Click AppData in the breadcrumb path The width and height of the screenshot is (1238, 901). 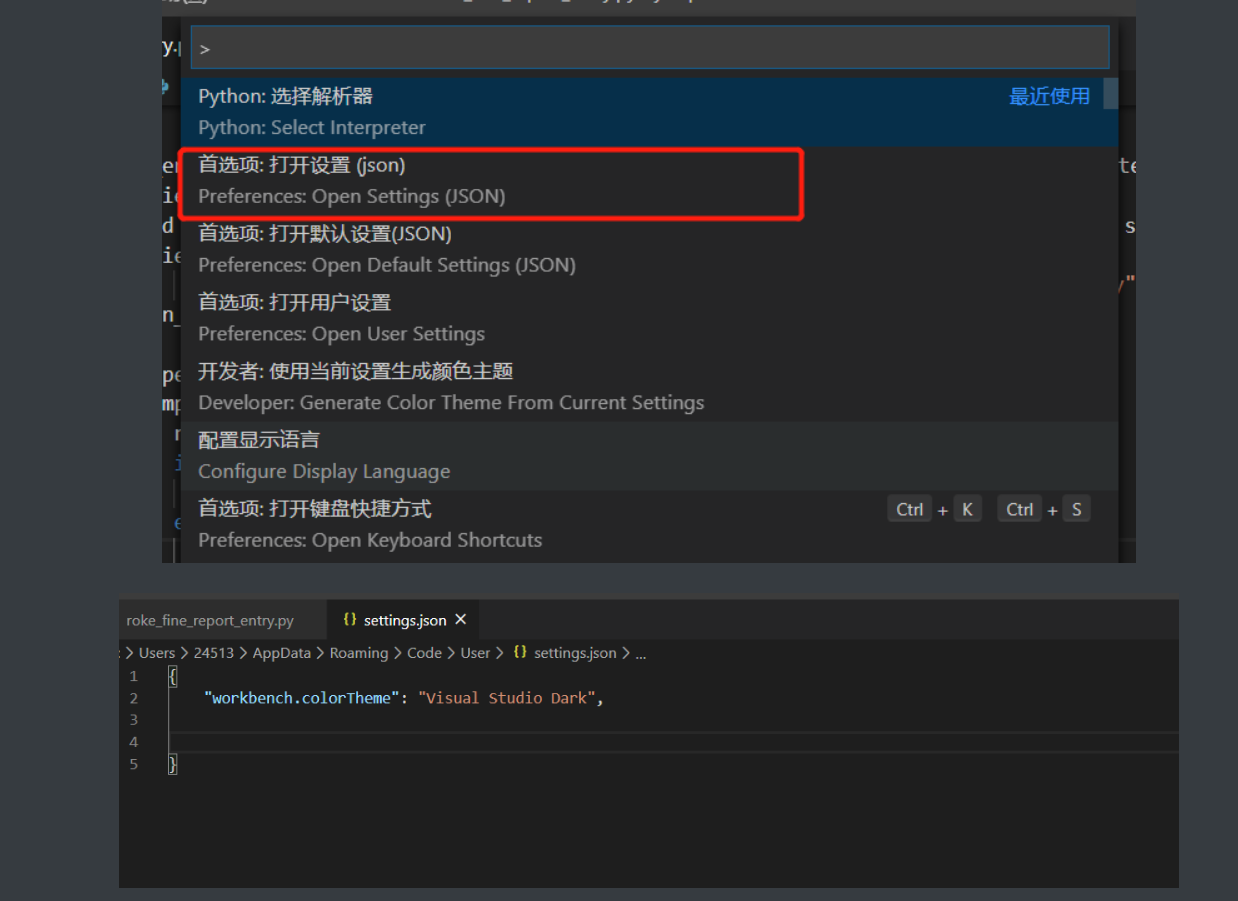click(282, 653)
